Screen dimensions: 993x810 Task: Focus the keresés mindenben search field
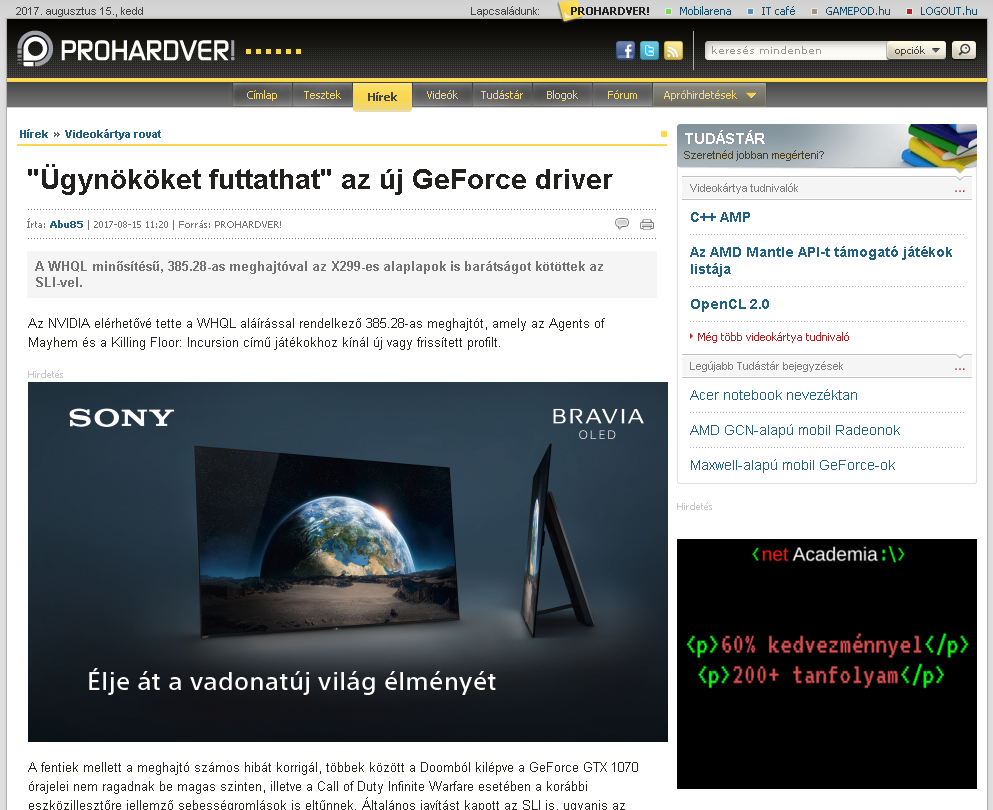795,50
